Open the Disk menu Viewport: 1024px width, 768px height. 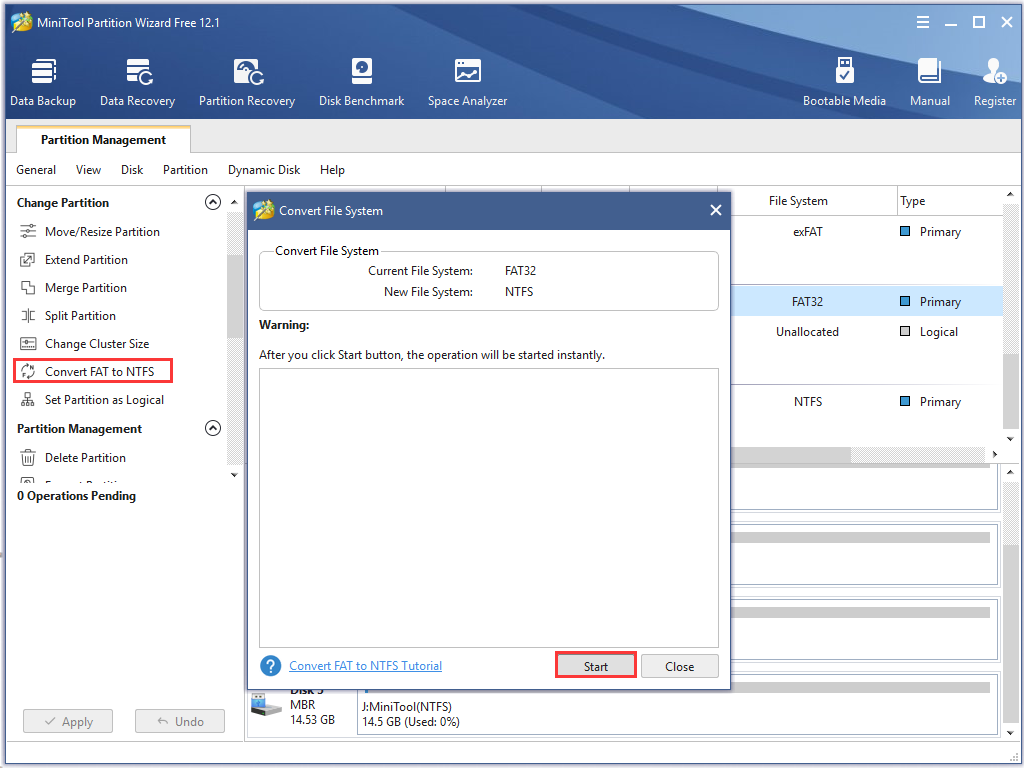pos(132,170)
